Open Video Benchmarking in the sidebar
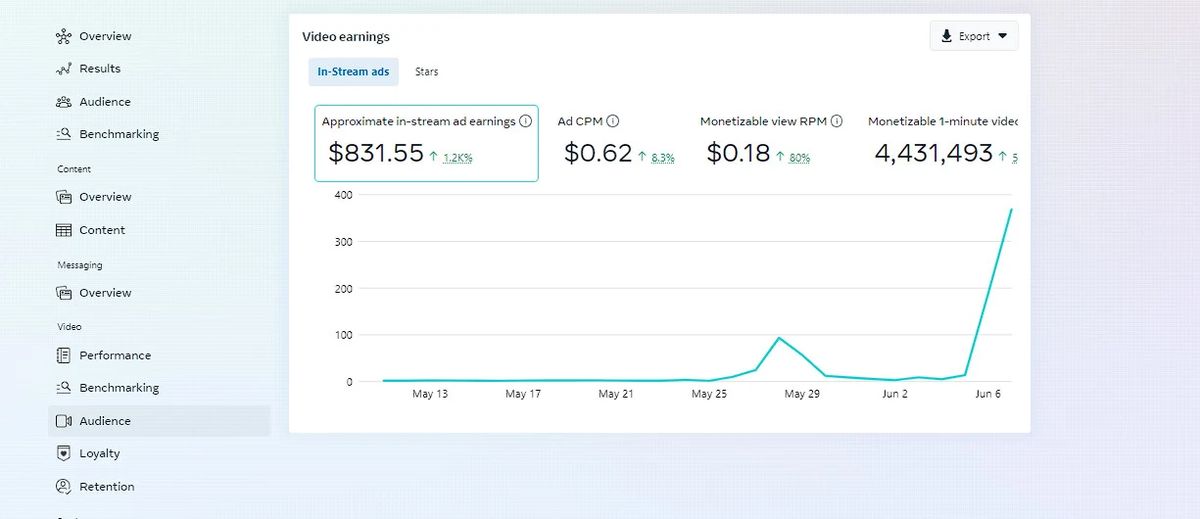 click(x=118, y=388)
